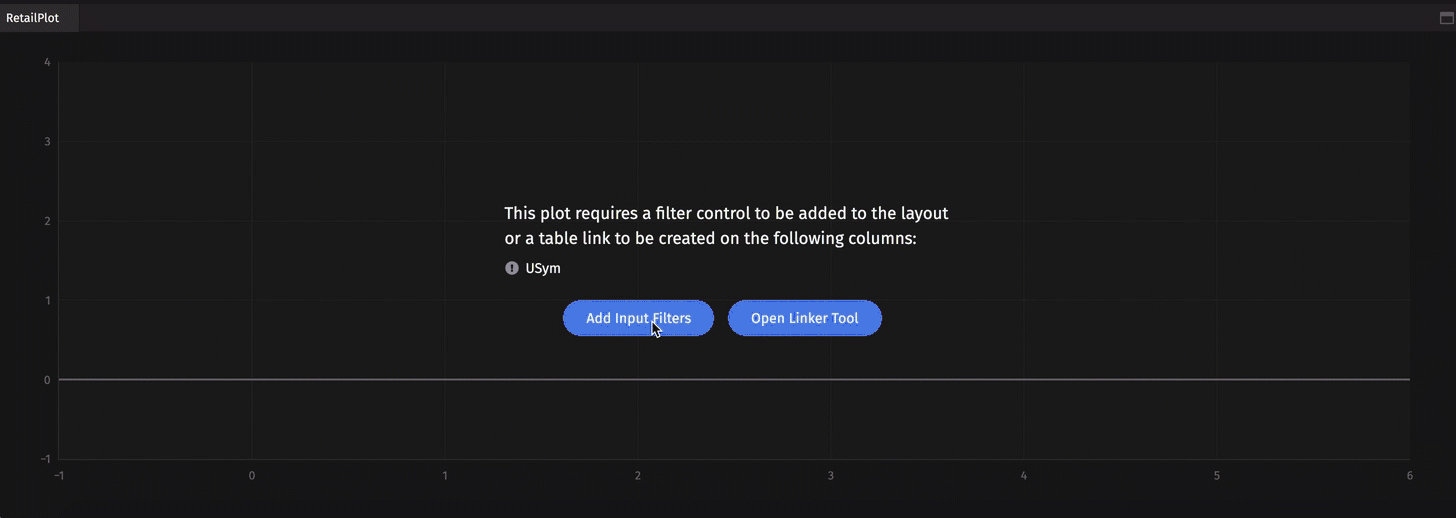Click the x-axis label 1
Screen dimensions: 1456x518
pyautogui.click(x=445, y=476)
